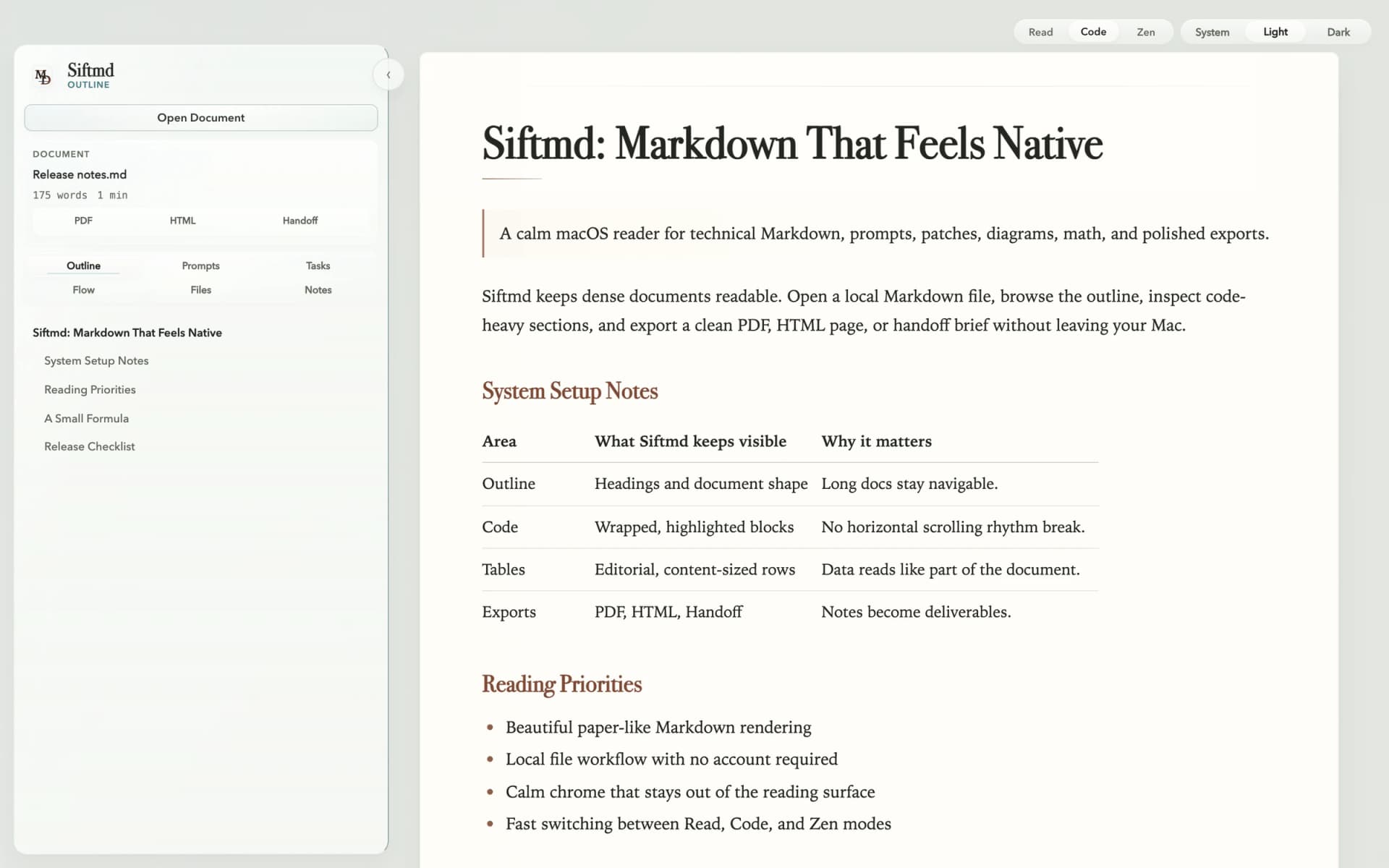Click the 'Release notes.md' file name

[80, 174]
